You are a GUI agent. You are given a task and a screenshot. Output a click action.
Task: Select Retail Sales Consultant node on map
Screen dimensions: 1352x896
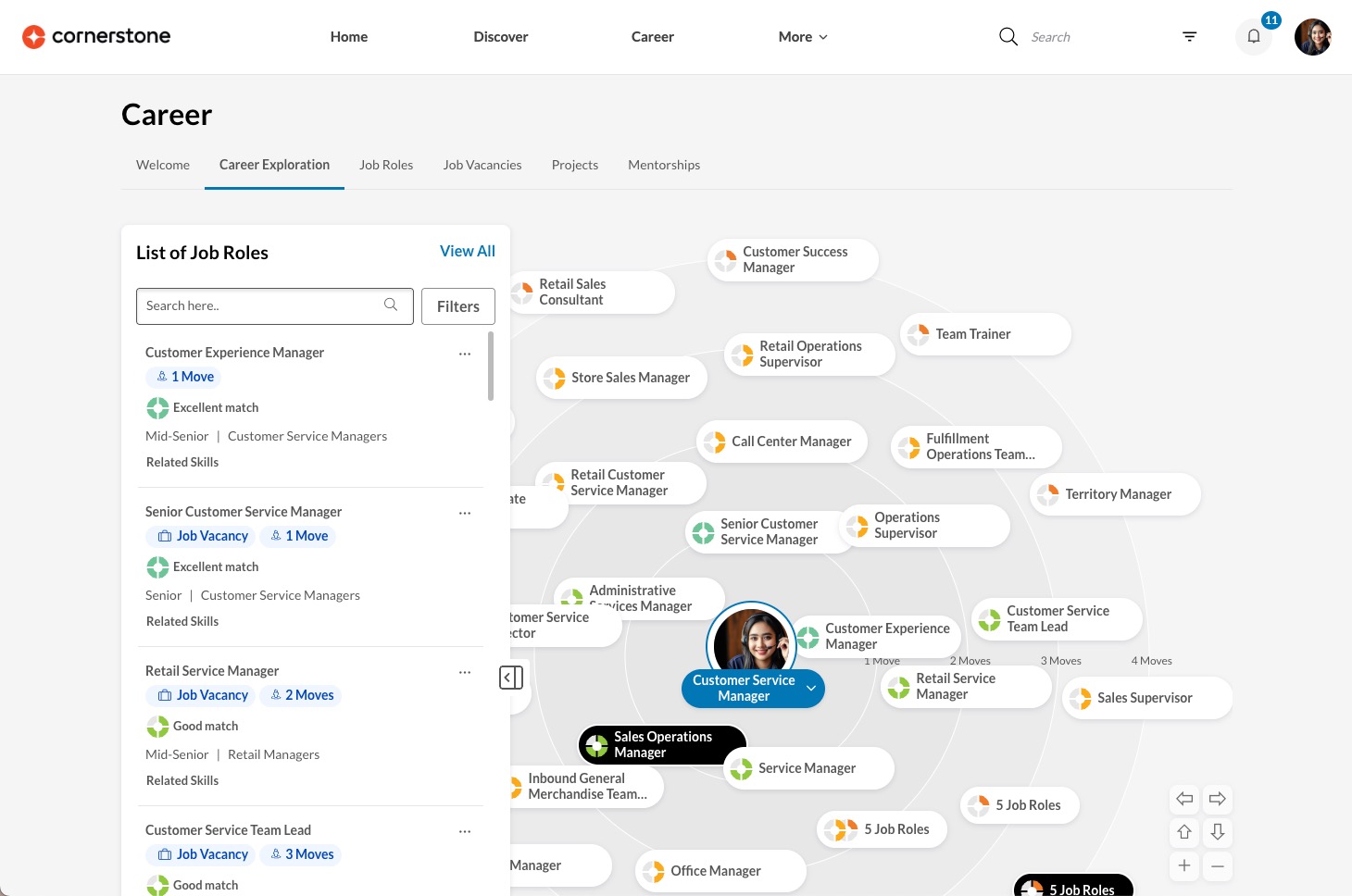tap(593, 292)
